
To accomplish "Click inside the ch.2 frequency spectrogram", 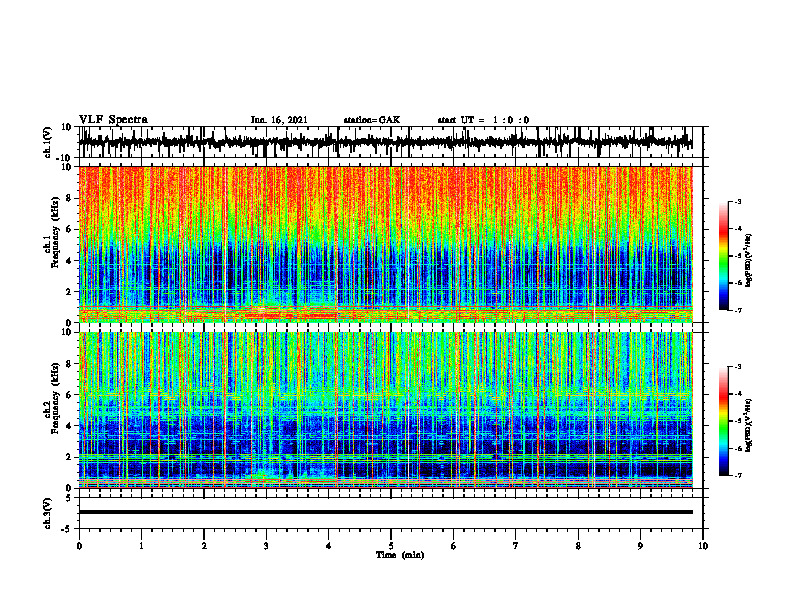I will 385,410.
